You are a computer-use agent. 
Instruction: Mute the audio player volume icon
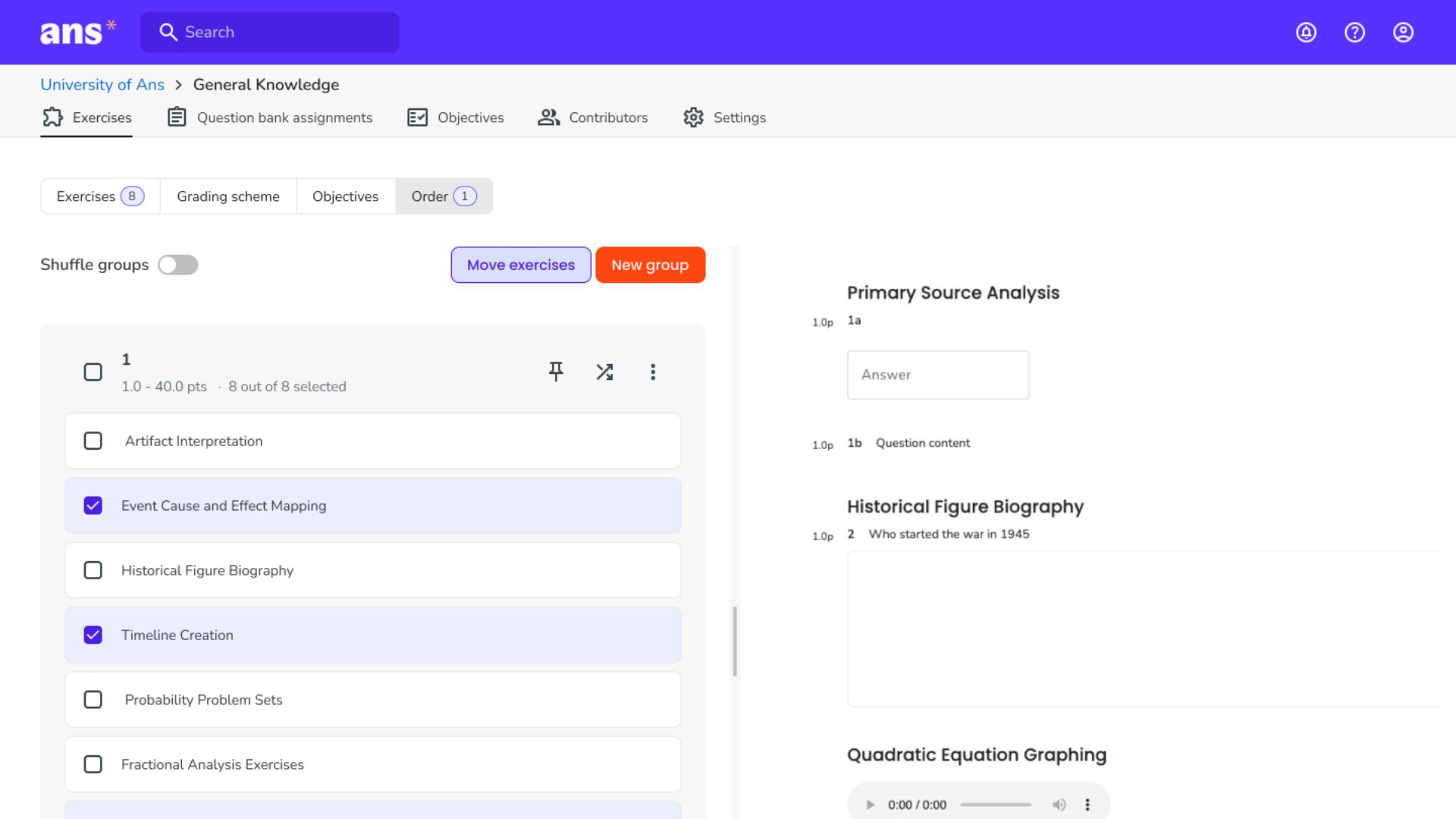(x=1059, y=805)
